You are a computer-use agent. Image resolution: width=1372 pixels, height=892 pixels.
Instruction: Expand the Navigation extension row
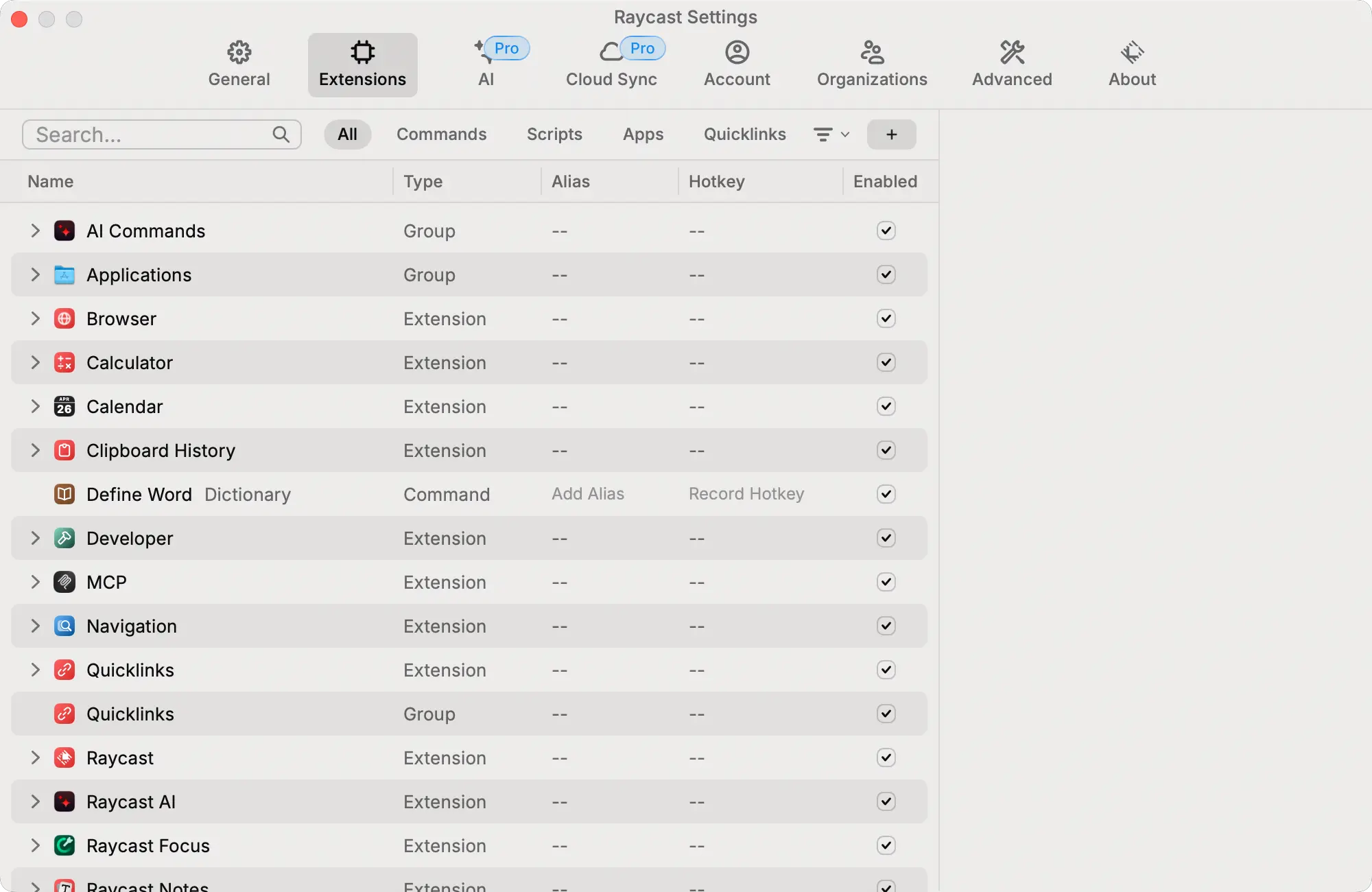(36, 626)
